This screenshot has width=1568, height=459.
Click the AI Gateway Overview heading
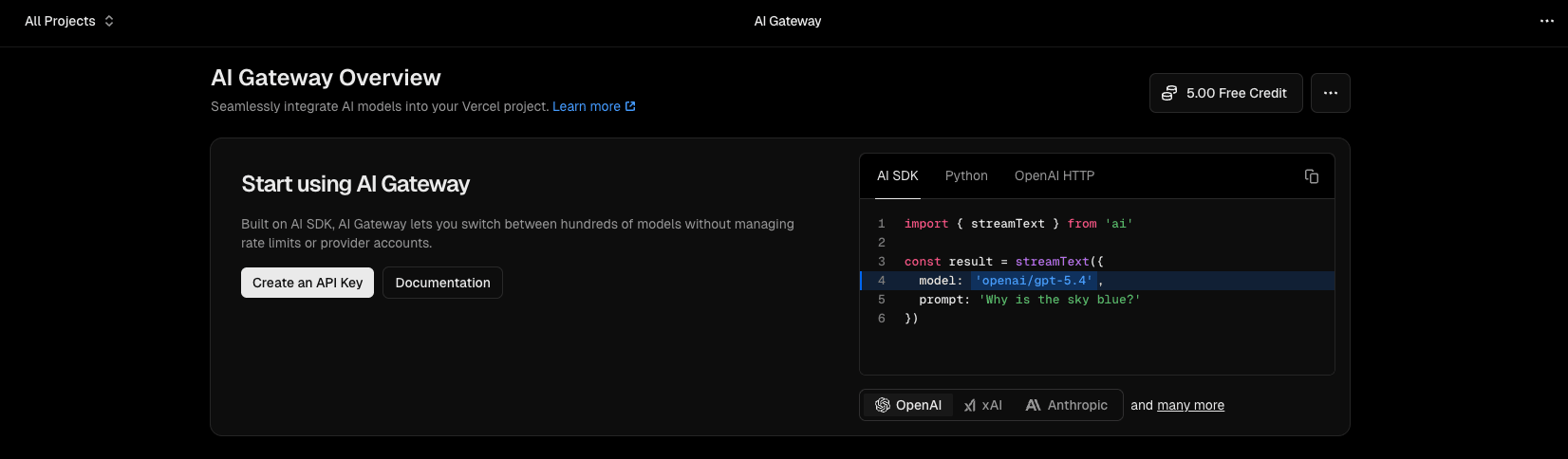pyautogui.click(x=326, y=78)
